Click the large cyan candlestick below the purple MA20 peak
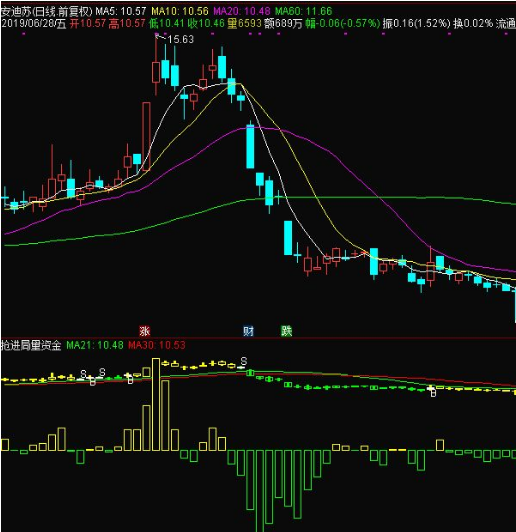 coord(250,146)
